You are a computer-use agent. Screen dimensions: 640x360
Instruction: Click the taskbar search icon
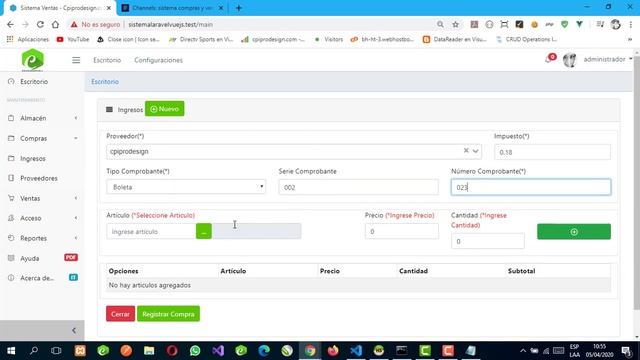[x=34, y=351]
